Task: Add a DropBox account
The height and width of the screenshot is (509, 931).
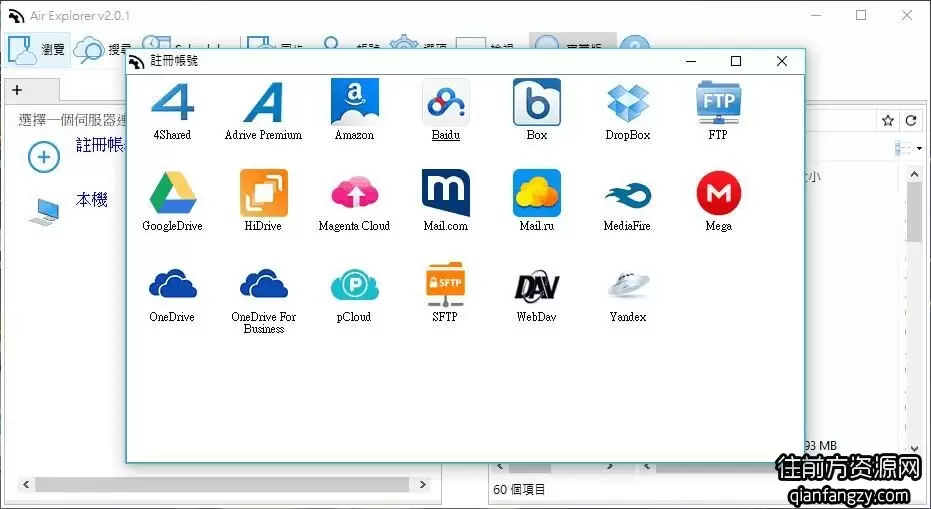Action: point(628,111)
